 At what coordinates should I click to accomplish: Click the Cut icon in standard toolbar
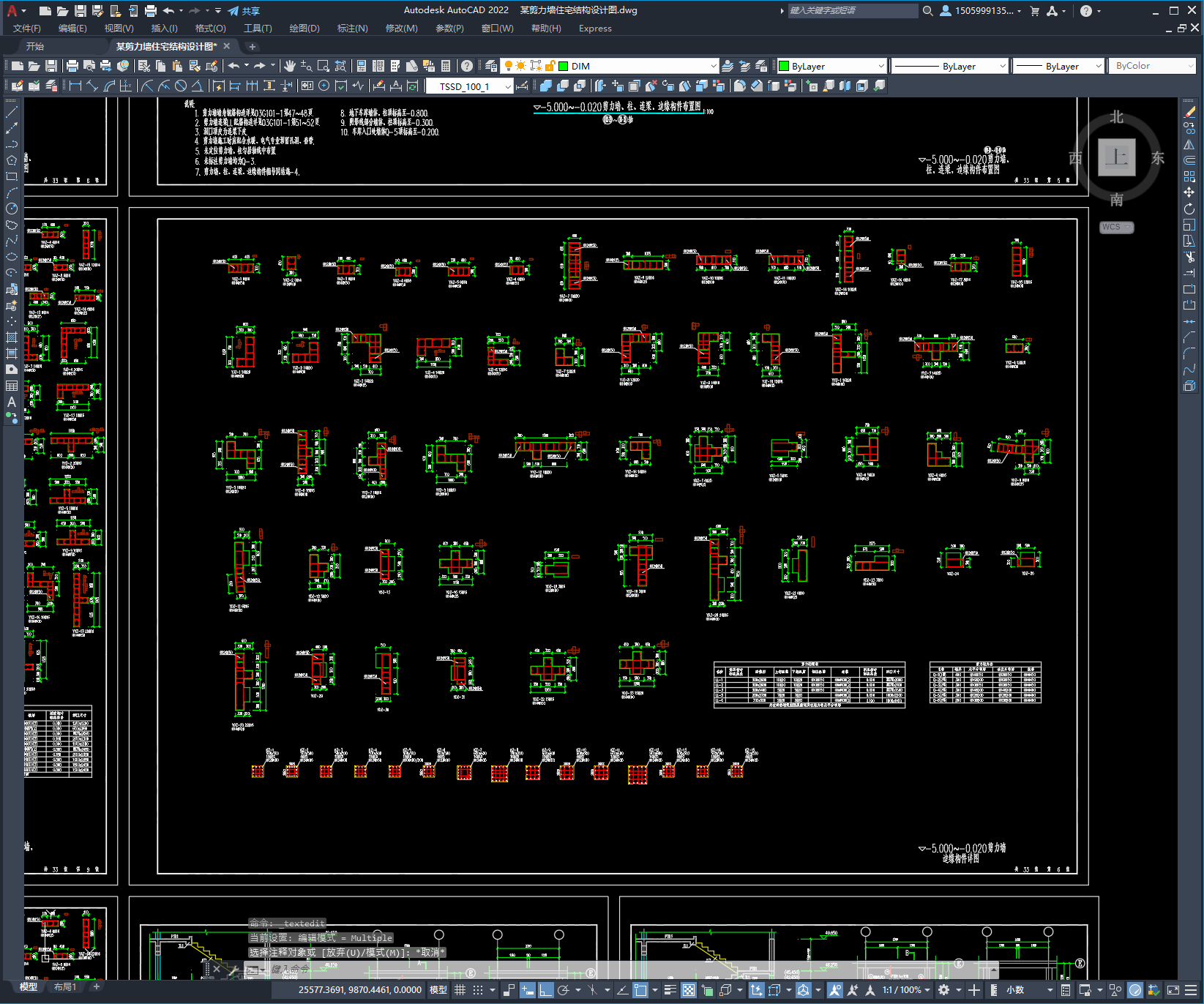(144, 66)
